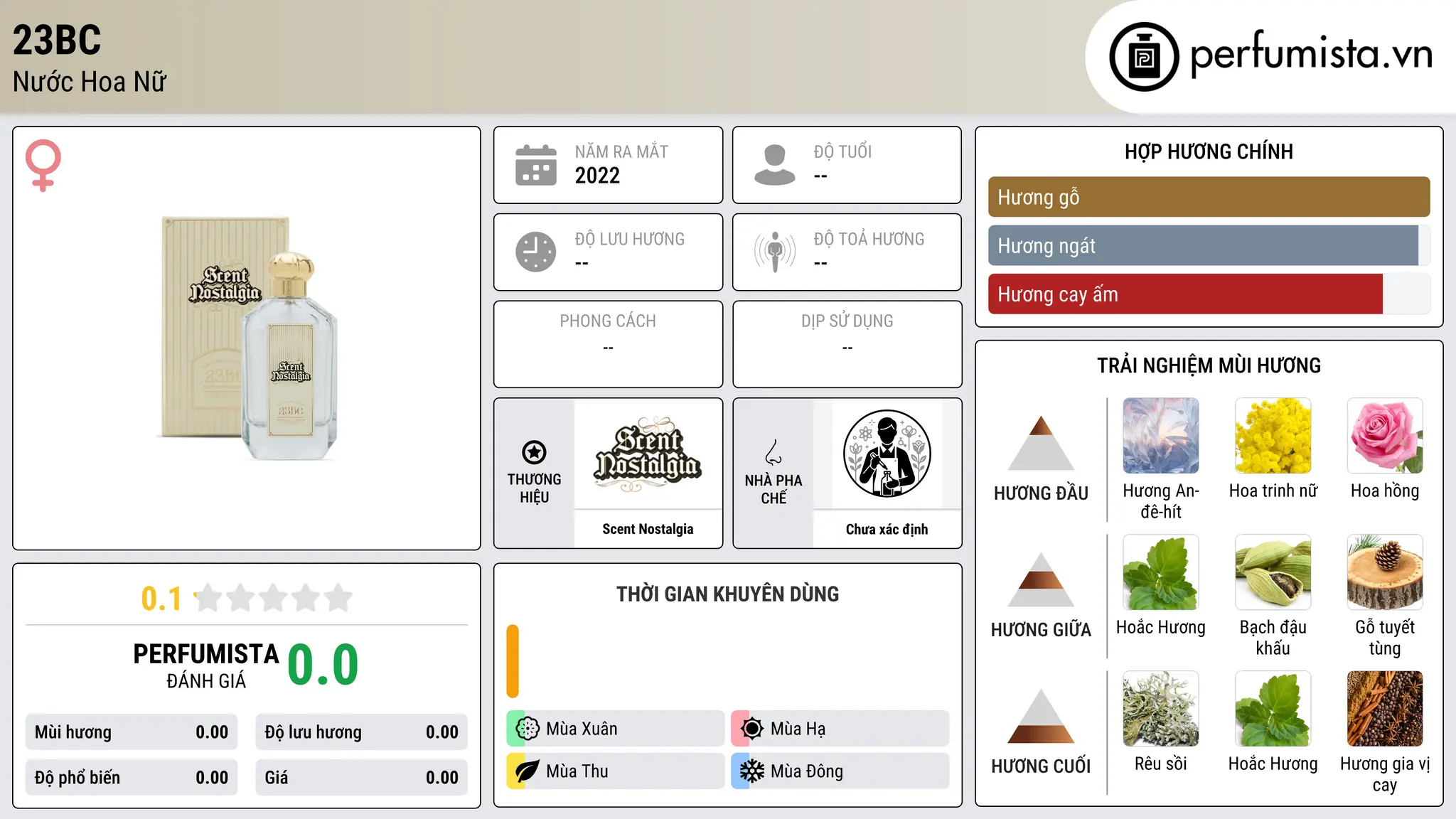Click the Hoắc Hương image in the base-note row
1456x819 pixels.
click(x=1273, y=709)
